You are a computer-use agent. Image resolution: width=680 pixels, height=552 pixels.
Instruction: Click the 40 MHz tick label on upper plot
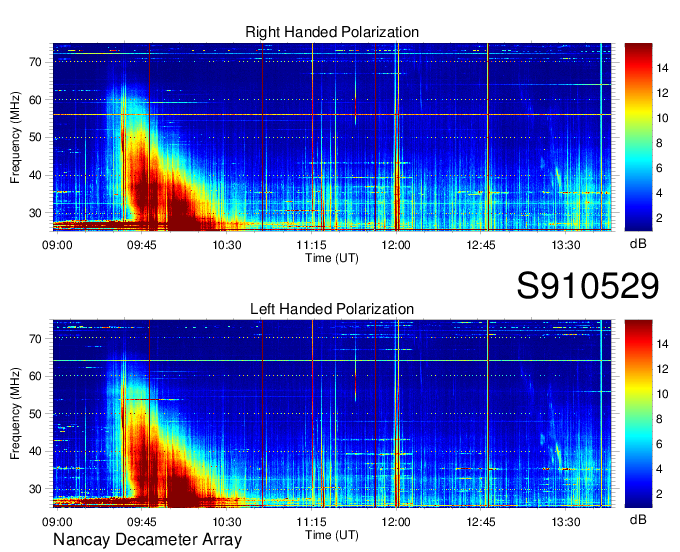point(36,176)
